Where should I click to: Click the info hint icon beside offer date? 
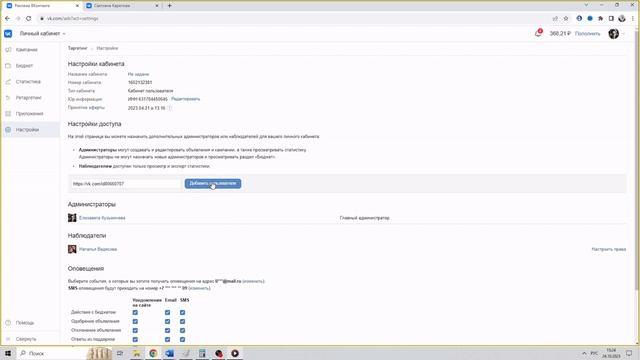pyautogui.click(x=170, y=108)
